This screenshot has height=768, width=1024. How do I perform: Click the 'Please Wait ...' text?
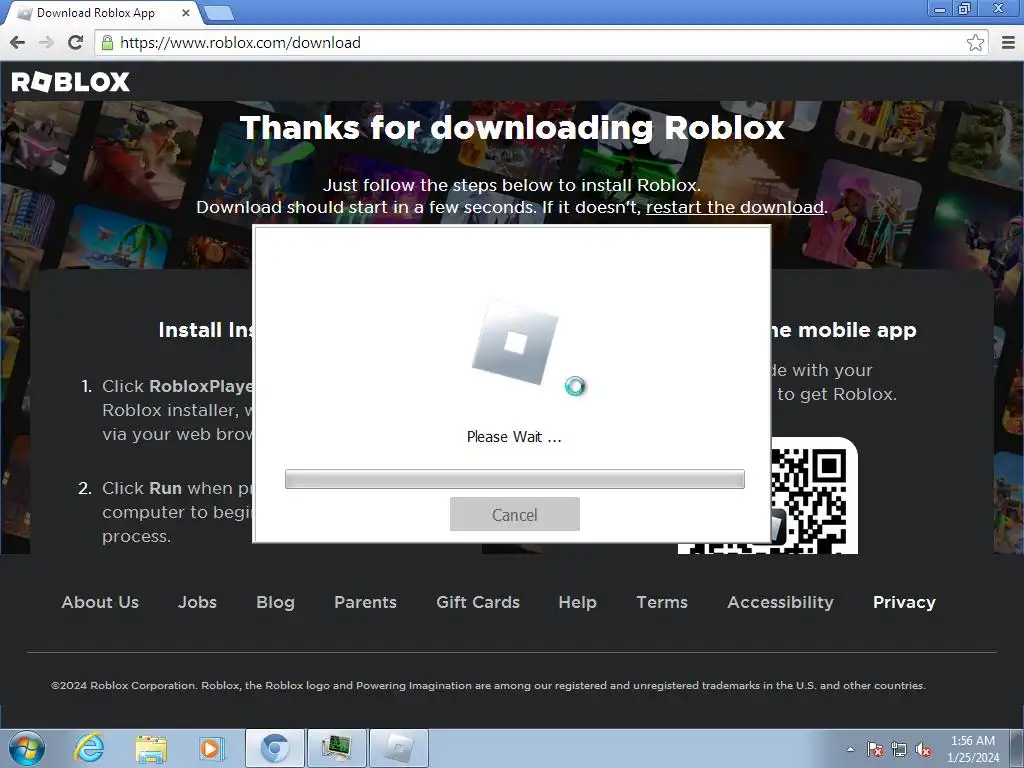pyautogui.click(x=514, y=437)
